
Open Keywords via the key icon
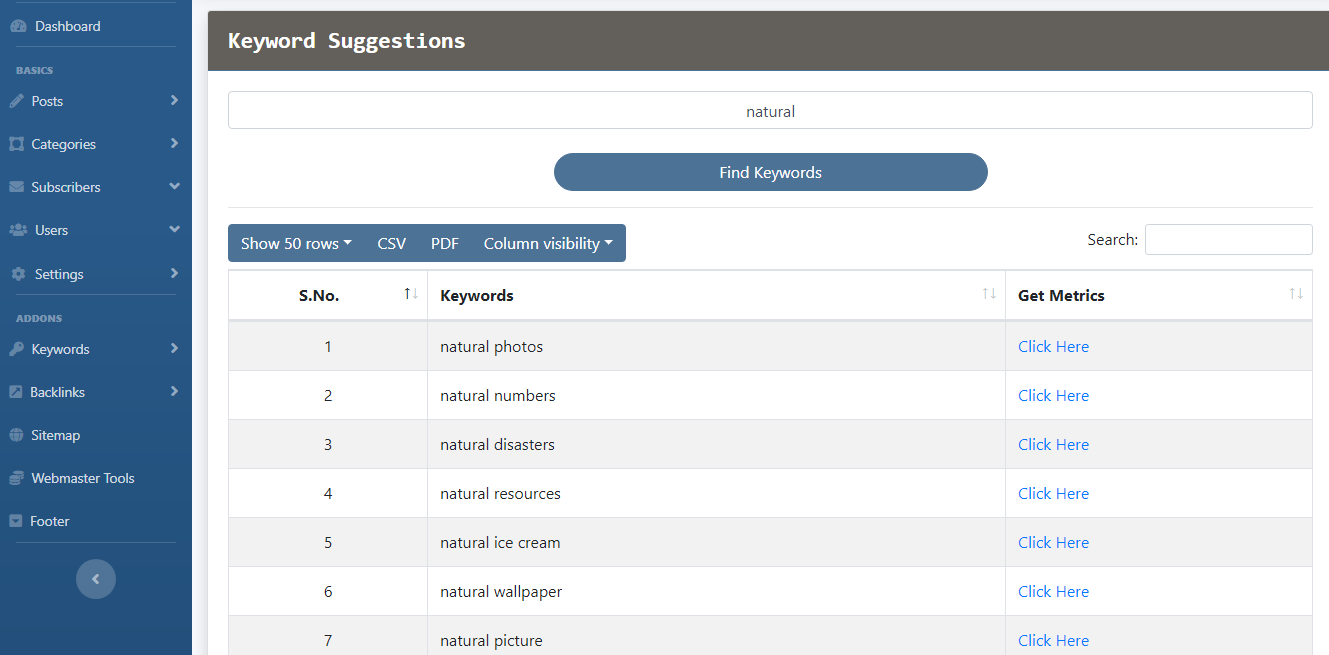[17, 349]
